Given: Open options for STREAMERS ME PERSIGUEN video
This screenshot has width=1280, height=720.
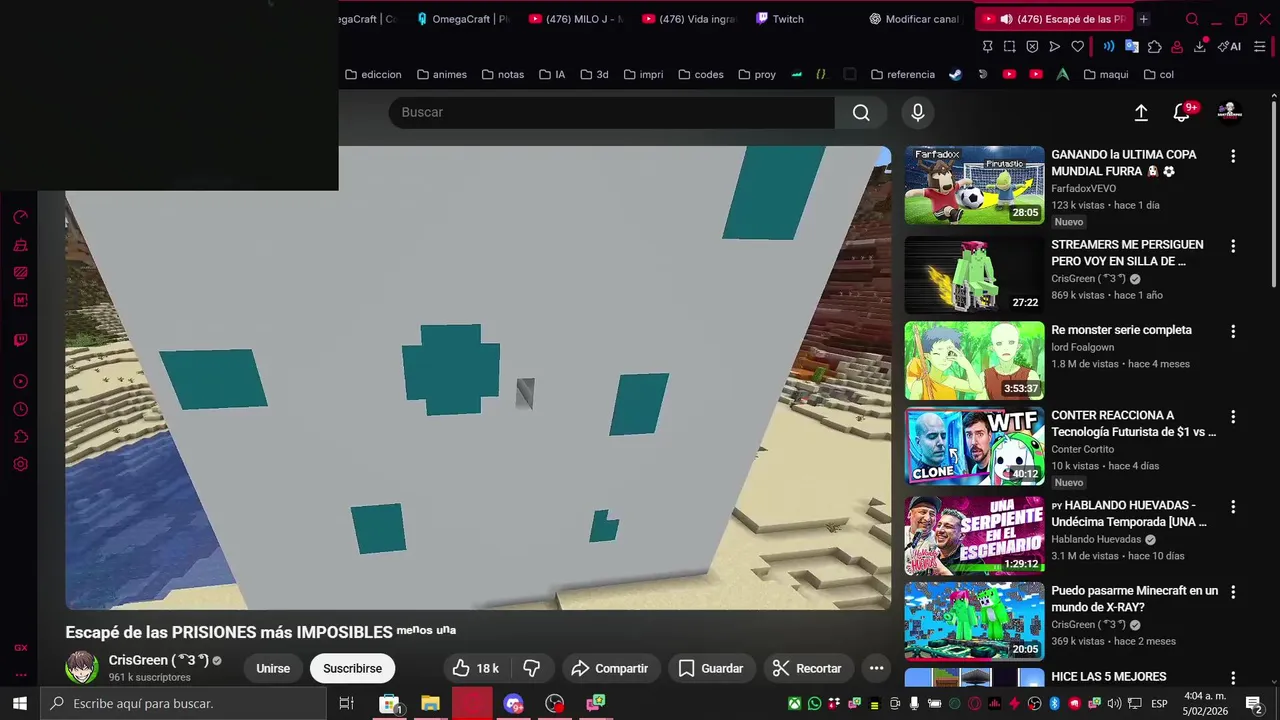Looking at the screenshot, I should [x=1233, y=246].
